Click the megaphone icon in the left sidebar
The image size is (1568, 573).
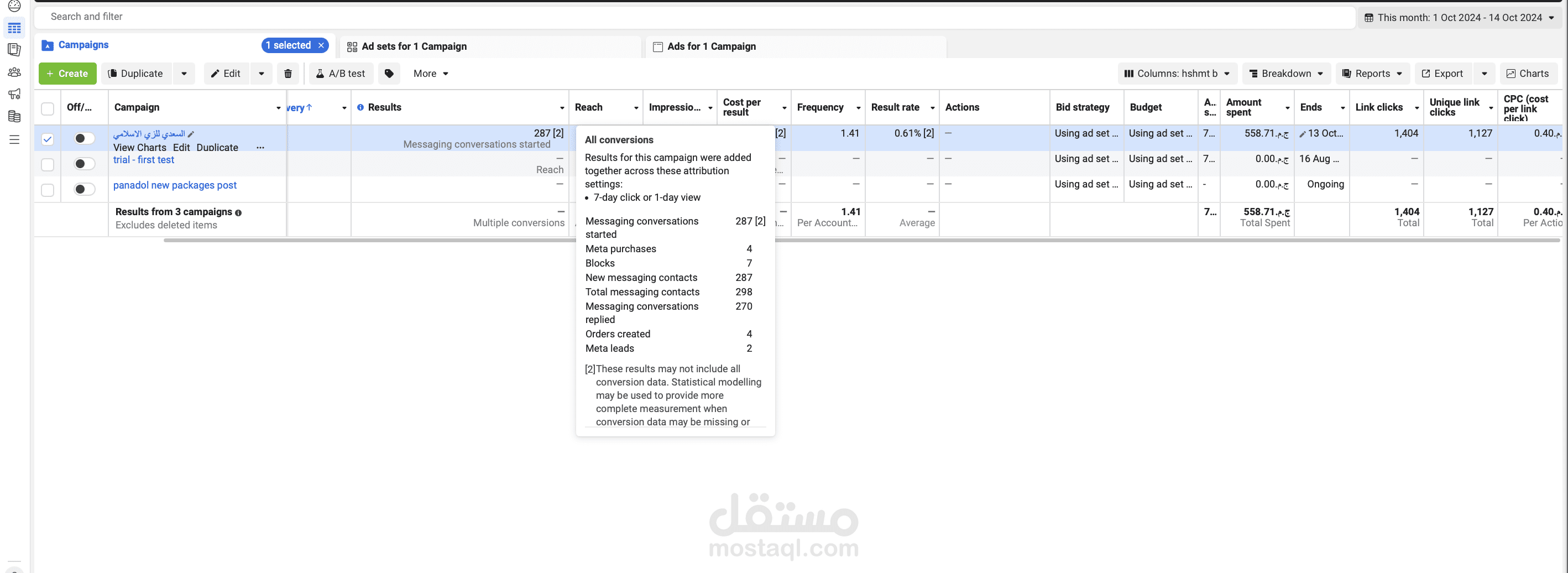14,94
